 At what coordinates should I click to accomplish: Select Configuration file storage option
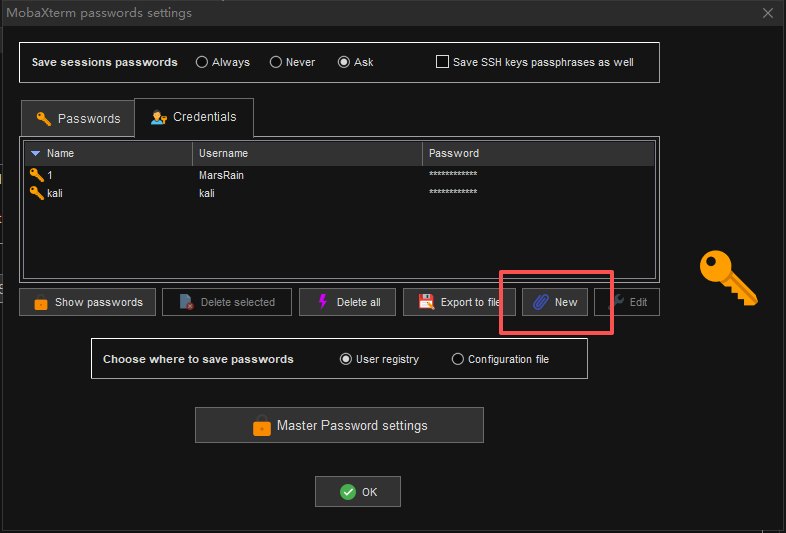pos(458,359)
